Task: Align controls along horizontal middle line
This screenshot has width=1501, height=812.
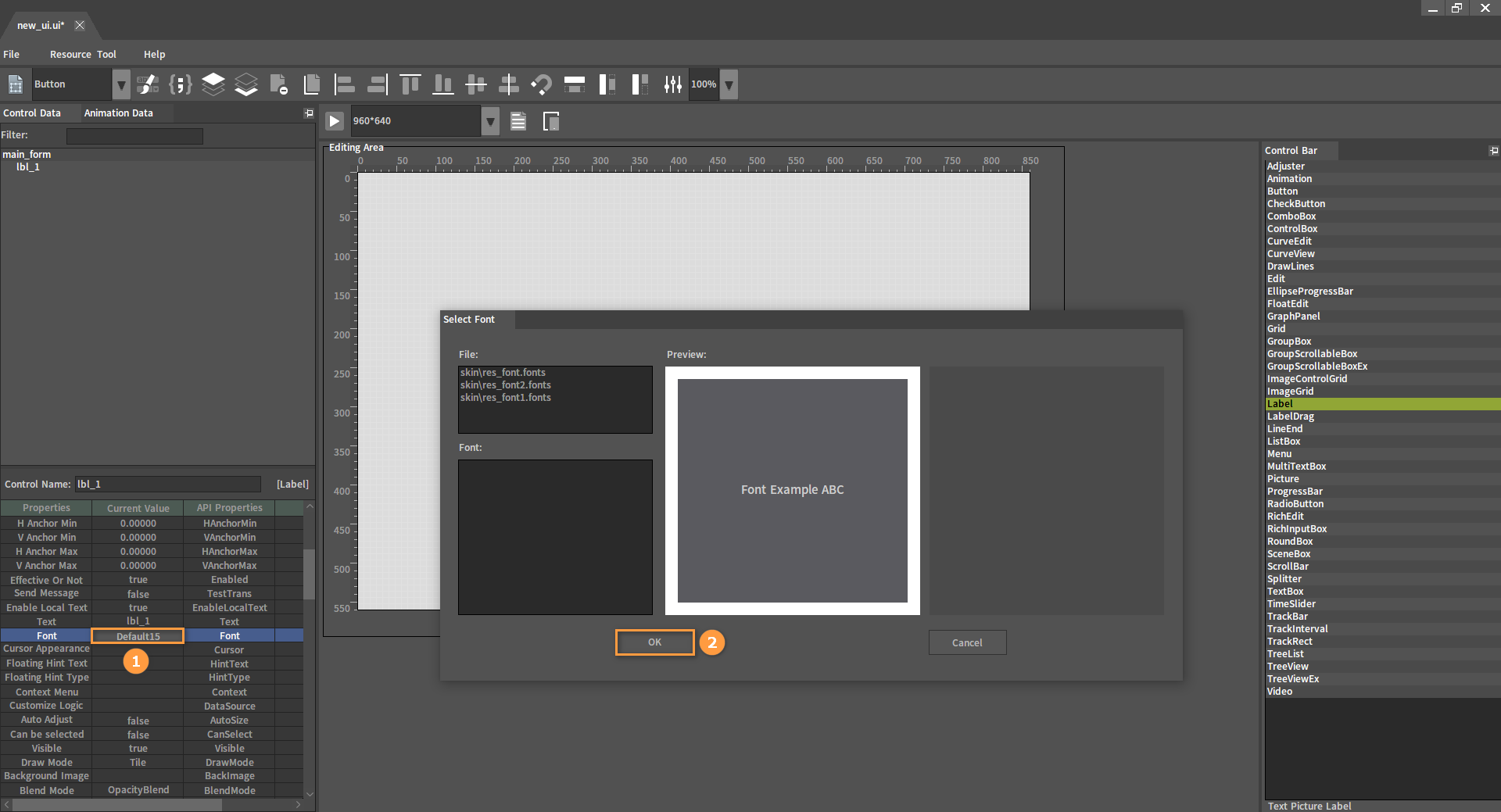Action: (x=476, y=84)
